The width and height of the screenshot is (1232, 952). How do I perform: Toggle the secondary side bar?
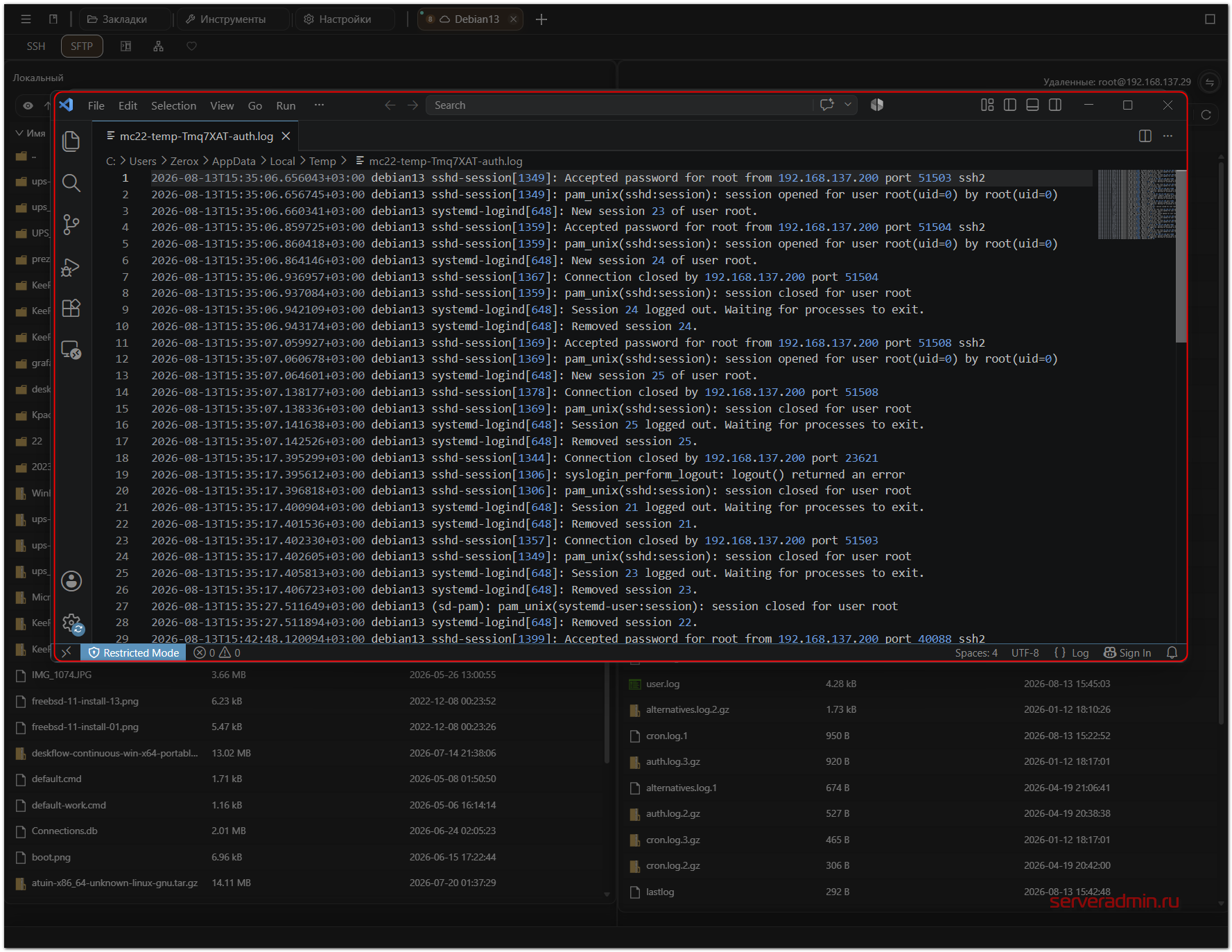[1055, 105]
